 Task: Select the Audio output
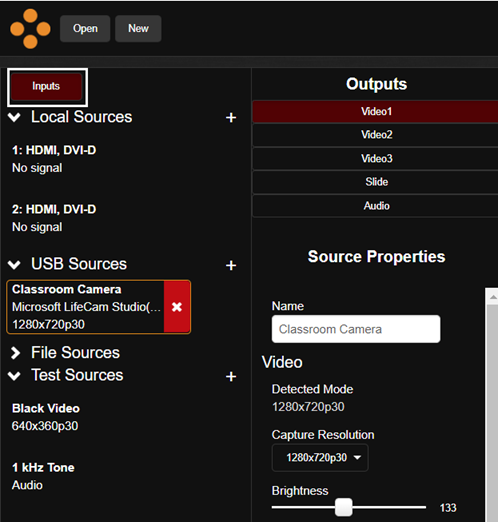(x=376, y=206)
